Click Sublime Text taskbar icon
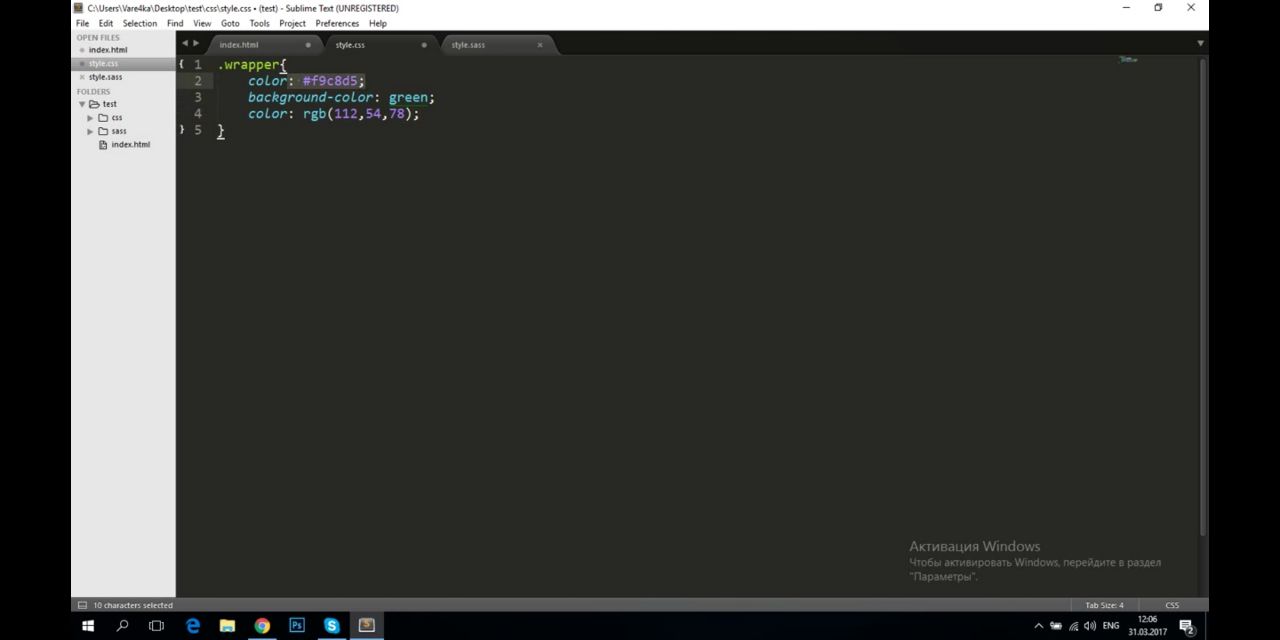This screenshot has height=640, width=1280. [366, 626]
